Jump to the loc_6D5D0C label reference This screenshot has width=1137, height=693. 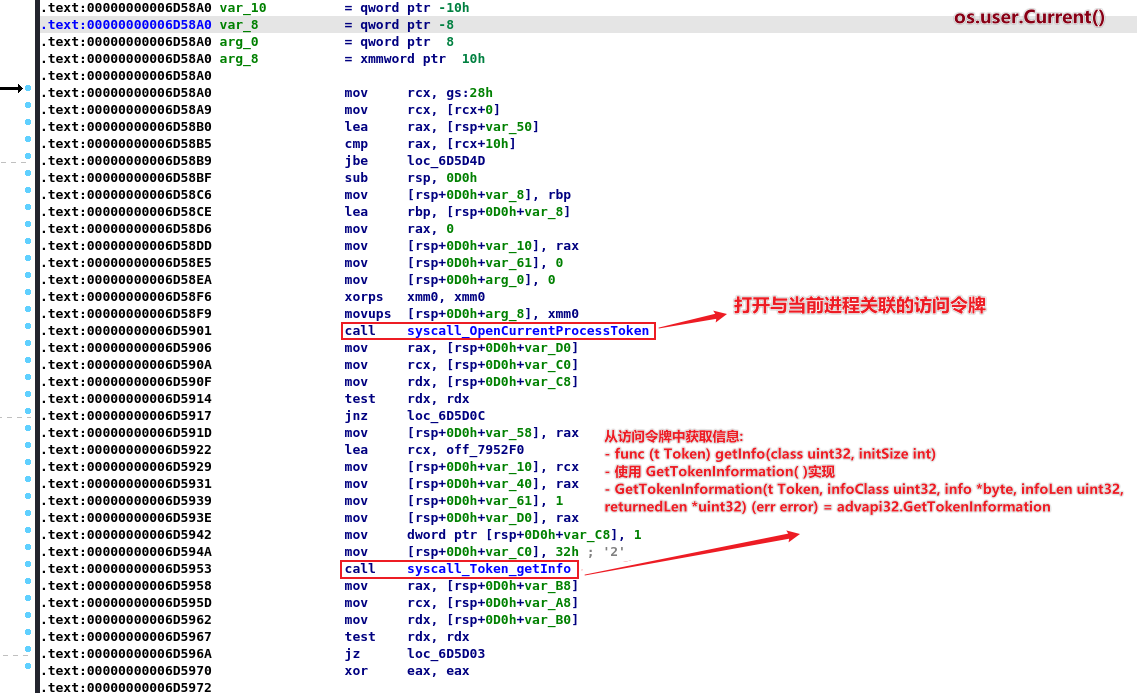point(446,416)
